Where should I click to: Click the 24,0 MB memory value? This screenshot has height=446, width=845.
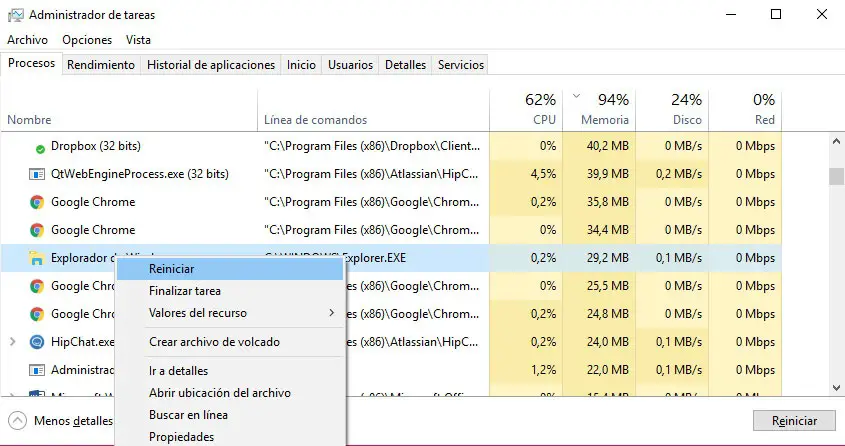point(607,342)
